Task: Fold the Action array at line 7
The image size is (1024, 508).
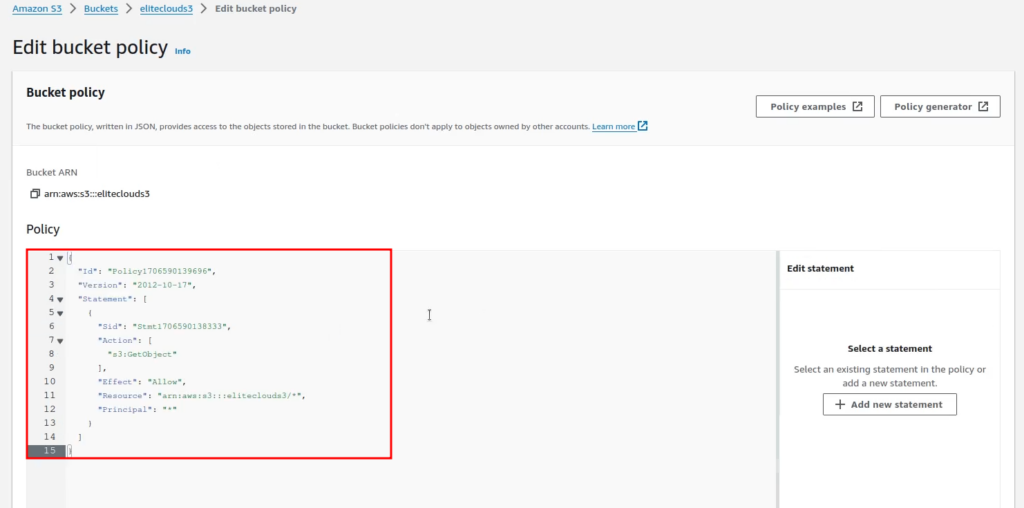Action: coord(60,341)
